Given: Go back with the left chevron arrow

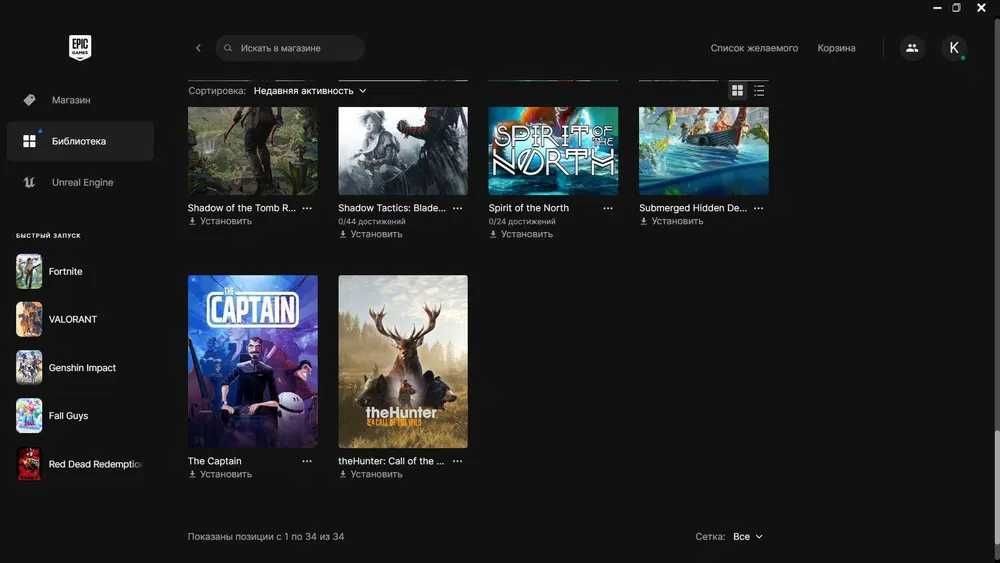Looking at the screenshot, I should (198, 48).
